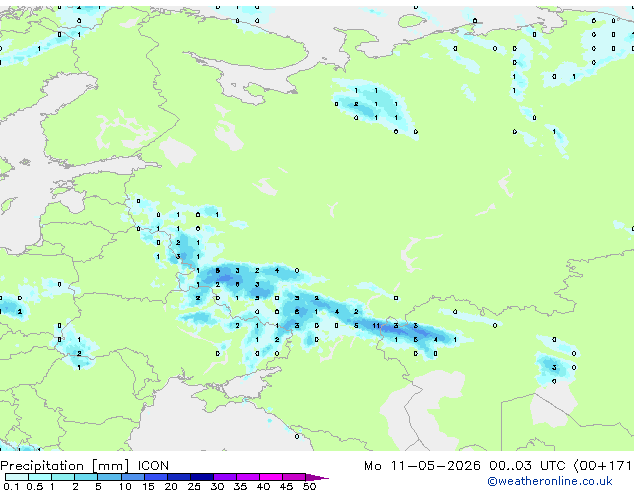Click the '40' legend scale label

point(263,486)
